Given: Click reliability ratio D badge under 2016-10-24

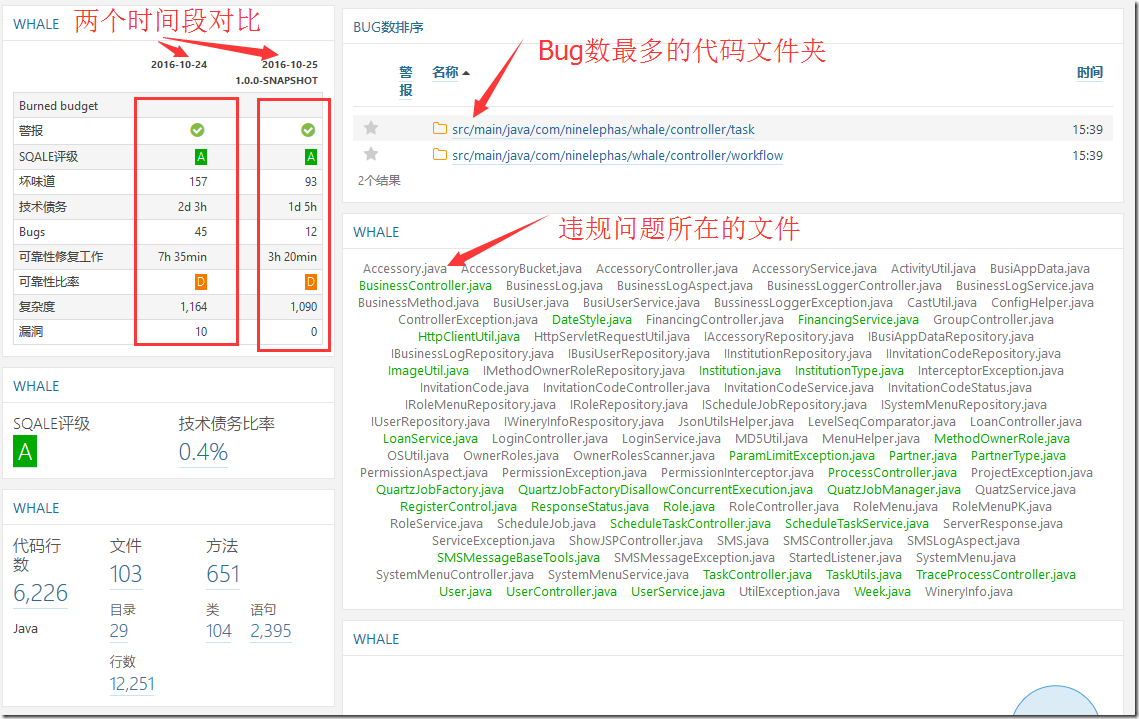Looking at the screenshot, I should pyautogui.click(x=201, y=281).
